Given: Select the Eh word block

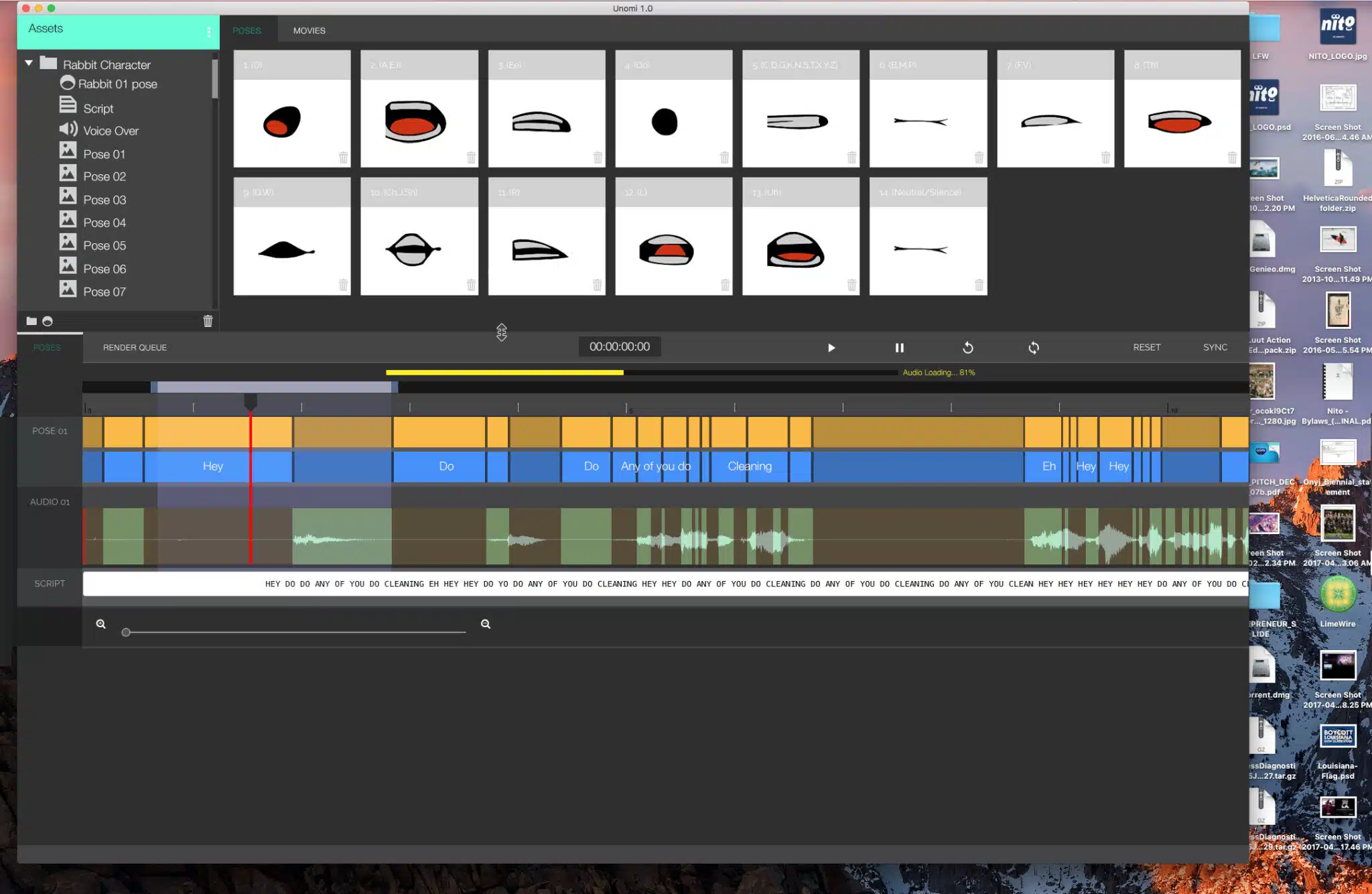Looking at the screenshot, I should [x=1048, y=466].
